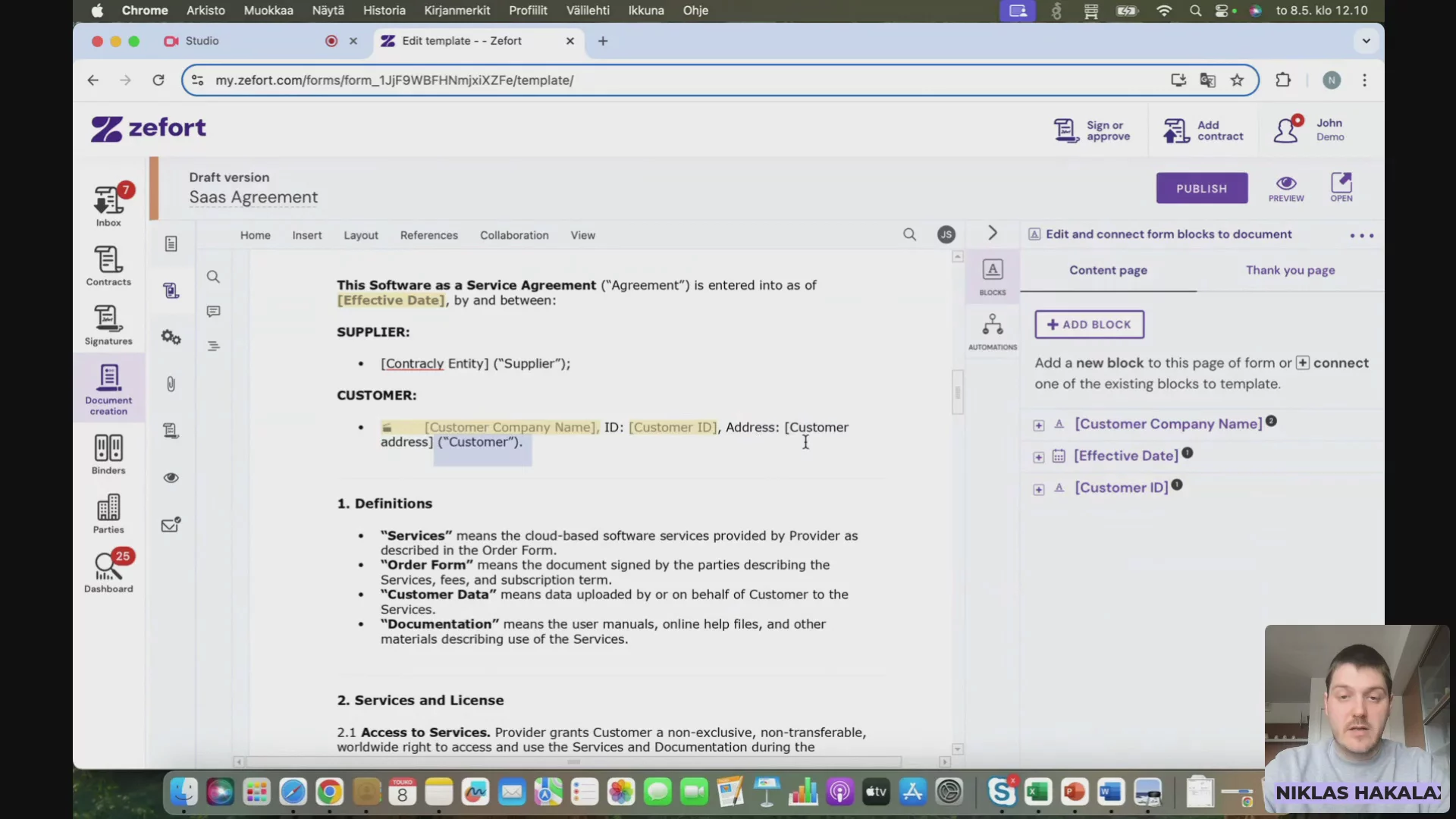The height and width of the screenshot is (819, 1456).
Task: Open Contracts section in sidebar
Action: [x=108, y=265]
